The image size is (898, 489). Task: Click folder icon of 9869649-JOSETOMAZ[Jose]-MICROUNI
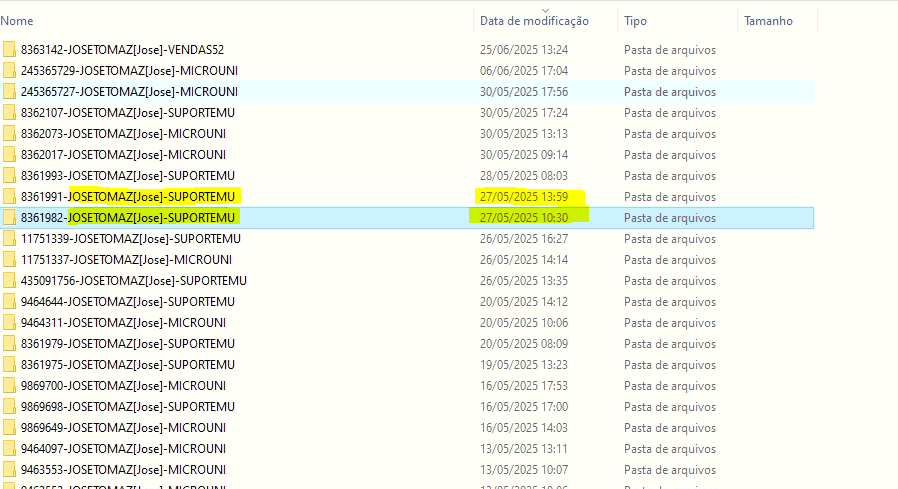pyautogui.click(x=9, y=428)
